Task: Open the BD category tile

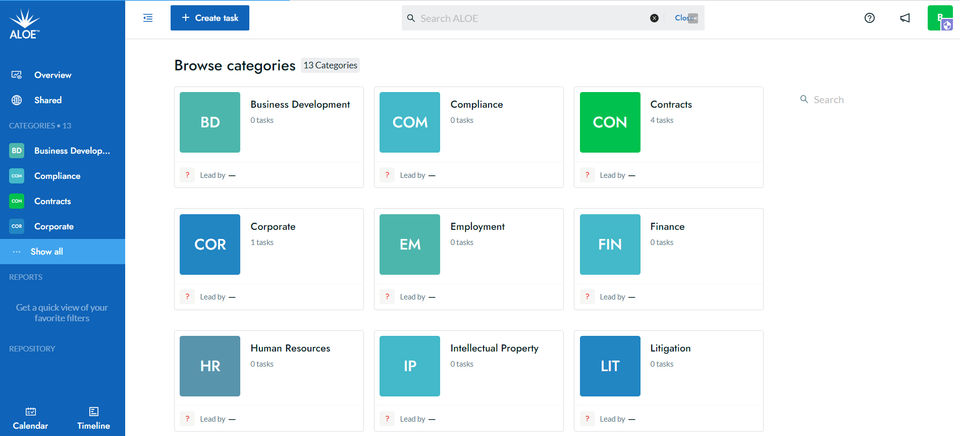Action: 210,122
